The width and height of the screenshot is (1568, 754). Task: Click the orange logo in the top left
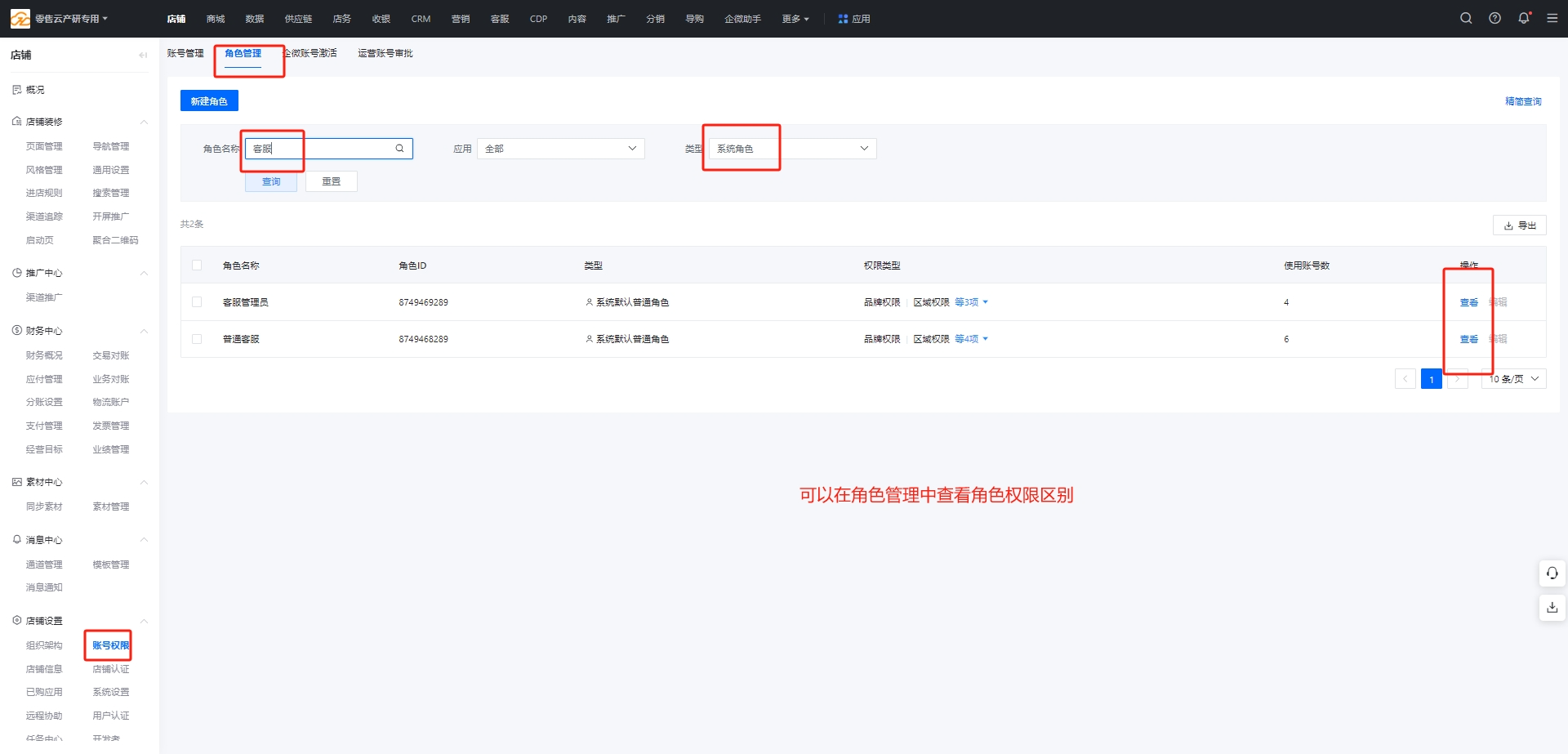coord(20,18)
